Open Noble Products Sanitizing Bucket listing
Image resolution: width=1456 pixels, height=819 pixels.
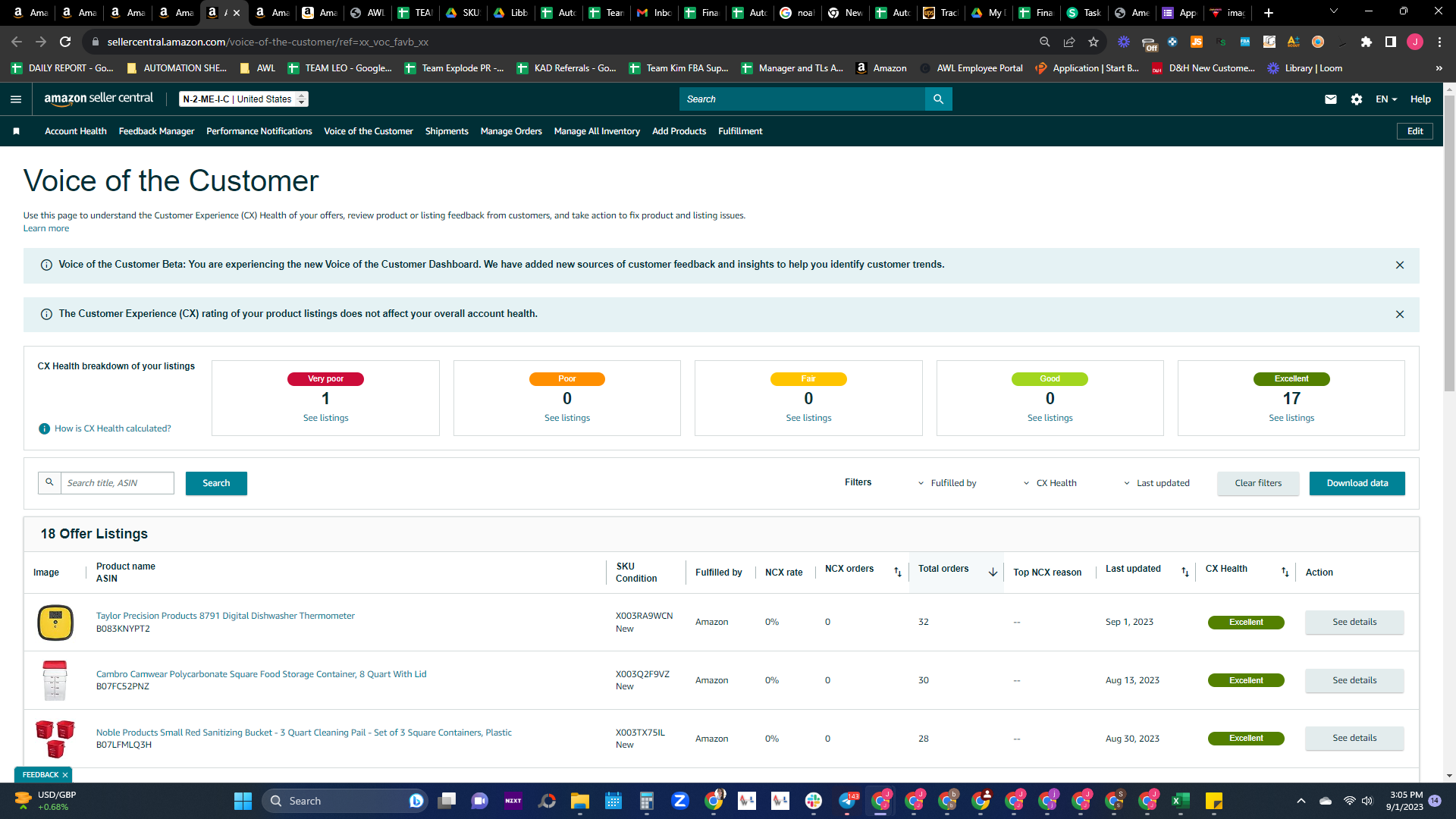click(304, 733)
